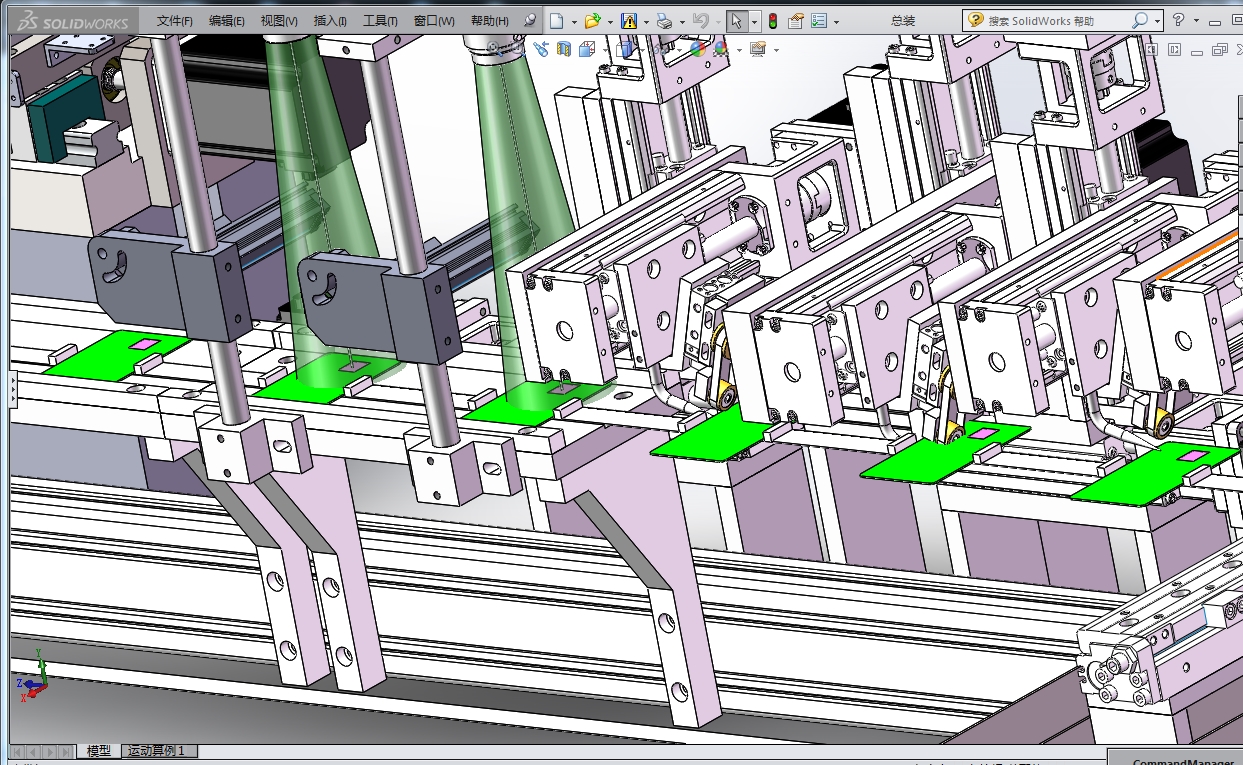Open the 视图(V) menu
Image resolution: width=1243 pixels, height=765 pixels.
pos(279,21)
